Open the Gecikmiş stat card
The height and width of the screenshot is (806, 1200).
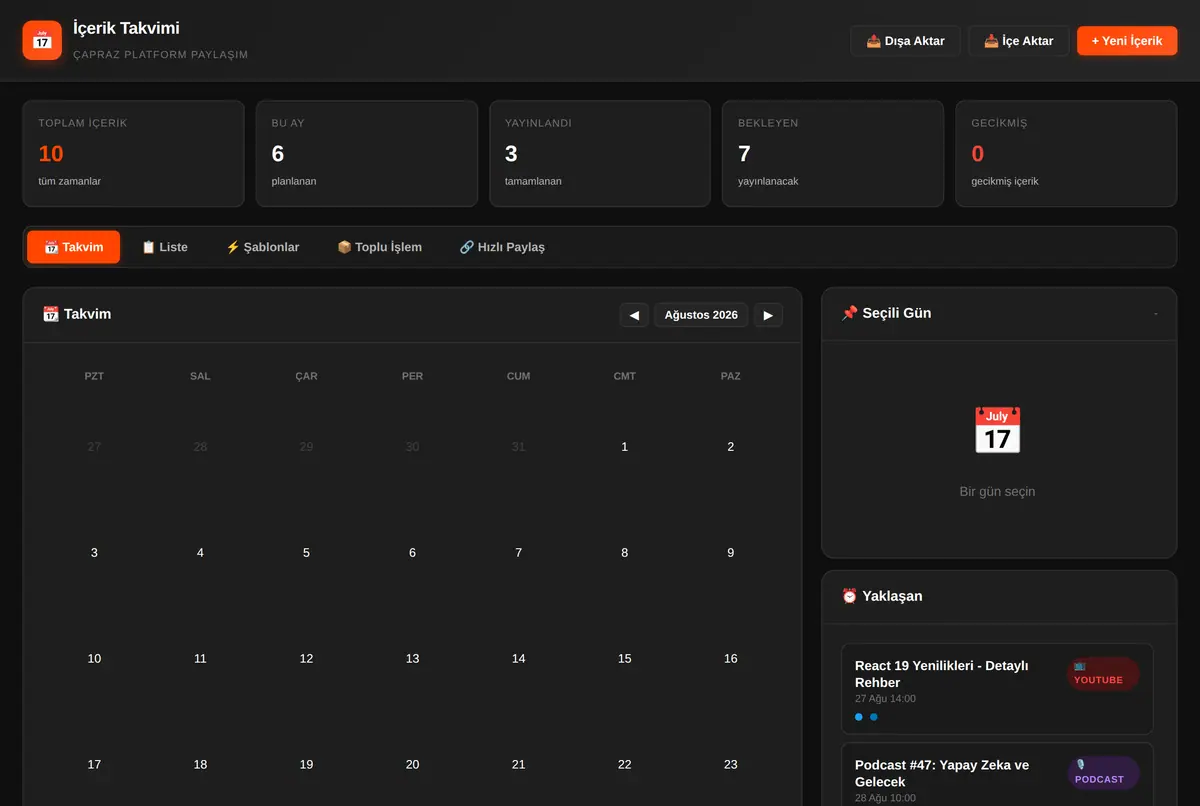pos(1066,154)
